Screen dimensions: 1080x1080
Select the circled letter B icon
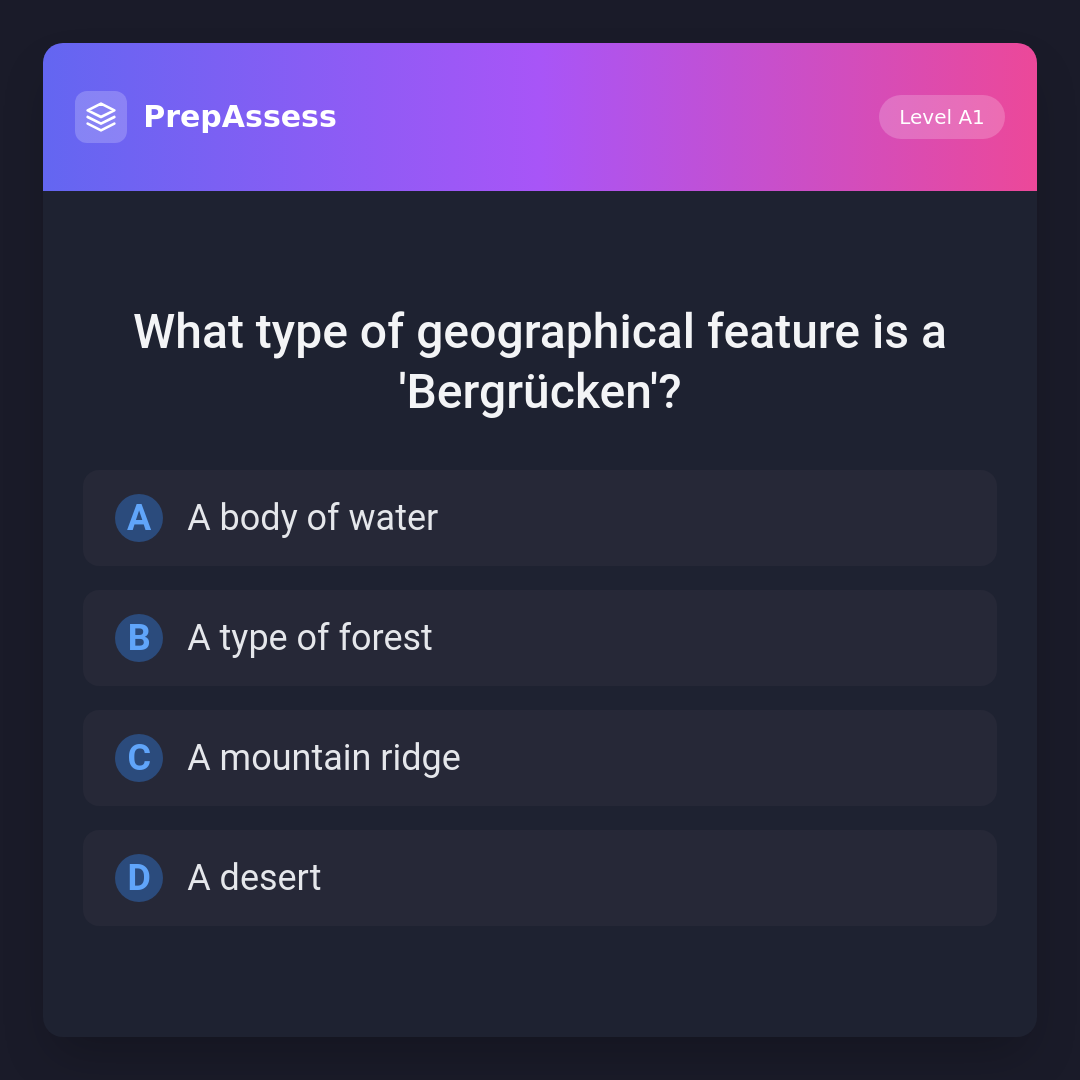pos(139,638)
